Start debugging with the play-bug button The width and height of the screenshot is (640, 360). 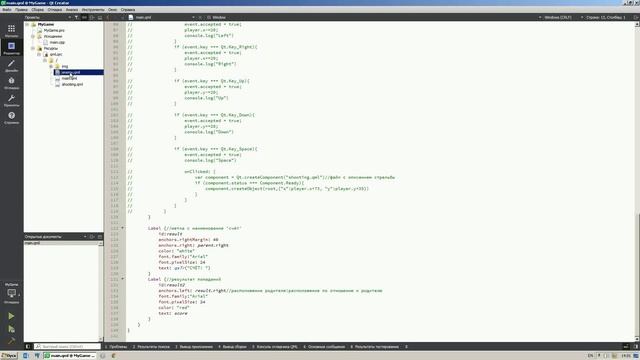[x=11, y=329]
